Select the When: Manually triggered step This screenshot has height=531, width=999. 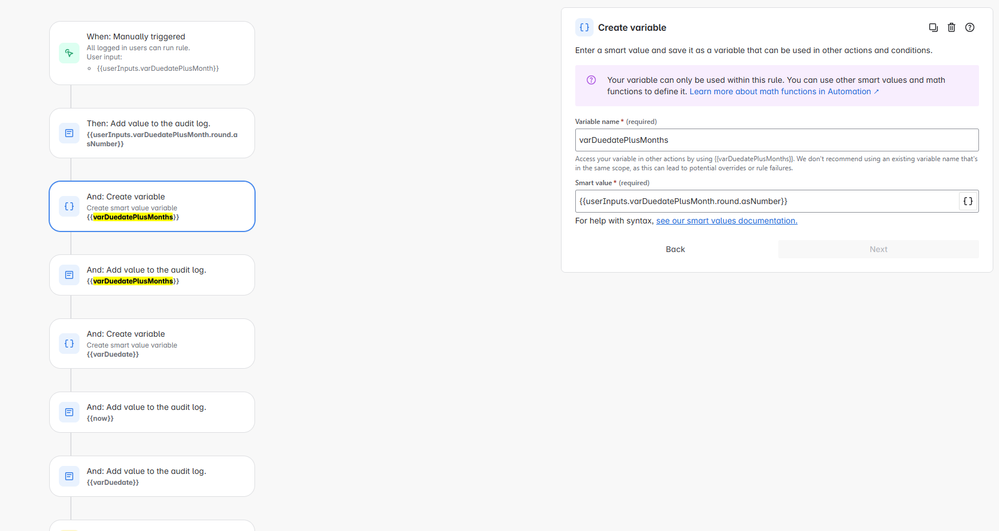click(x=152, y=53)
